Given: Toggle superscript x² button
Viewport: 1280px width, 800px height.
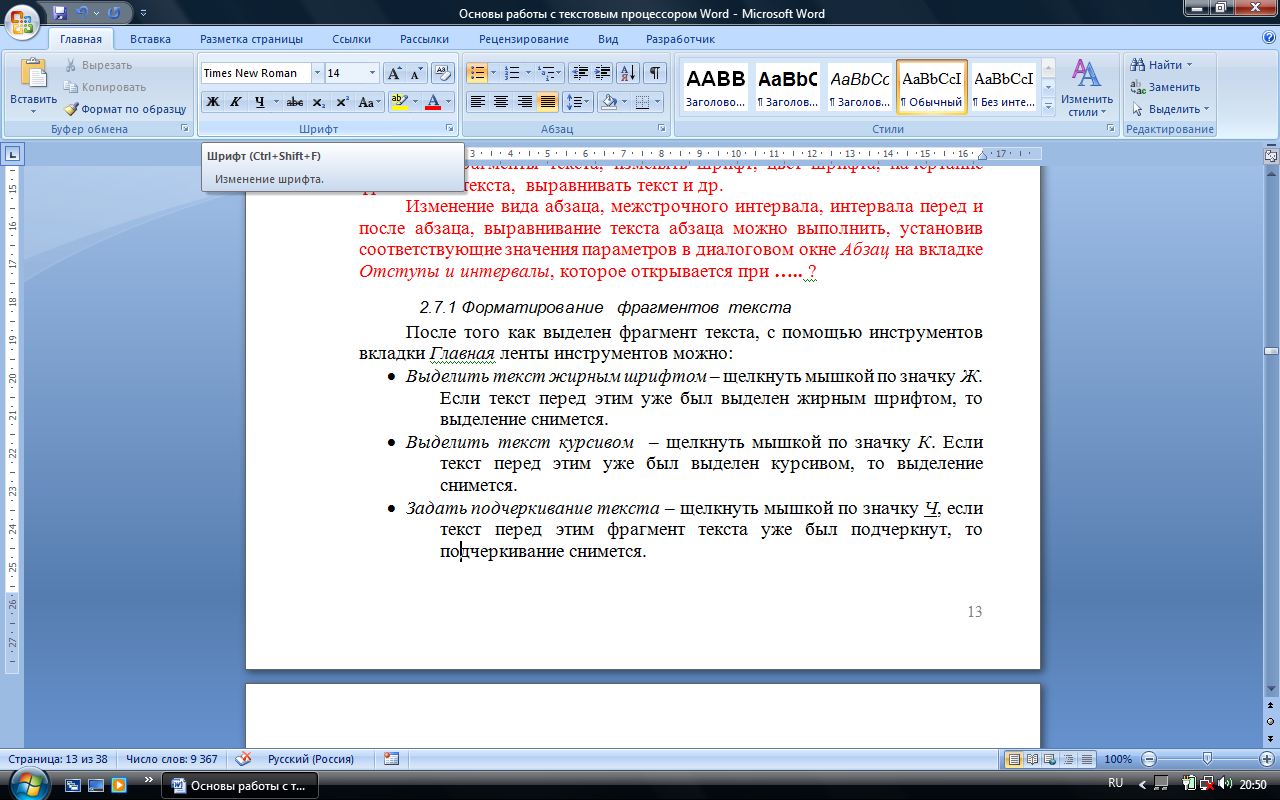Looking at the screenshot, I should coord(343,102).
